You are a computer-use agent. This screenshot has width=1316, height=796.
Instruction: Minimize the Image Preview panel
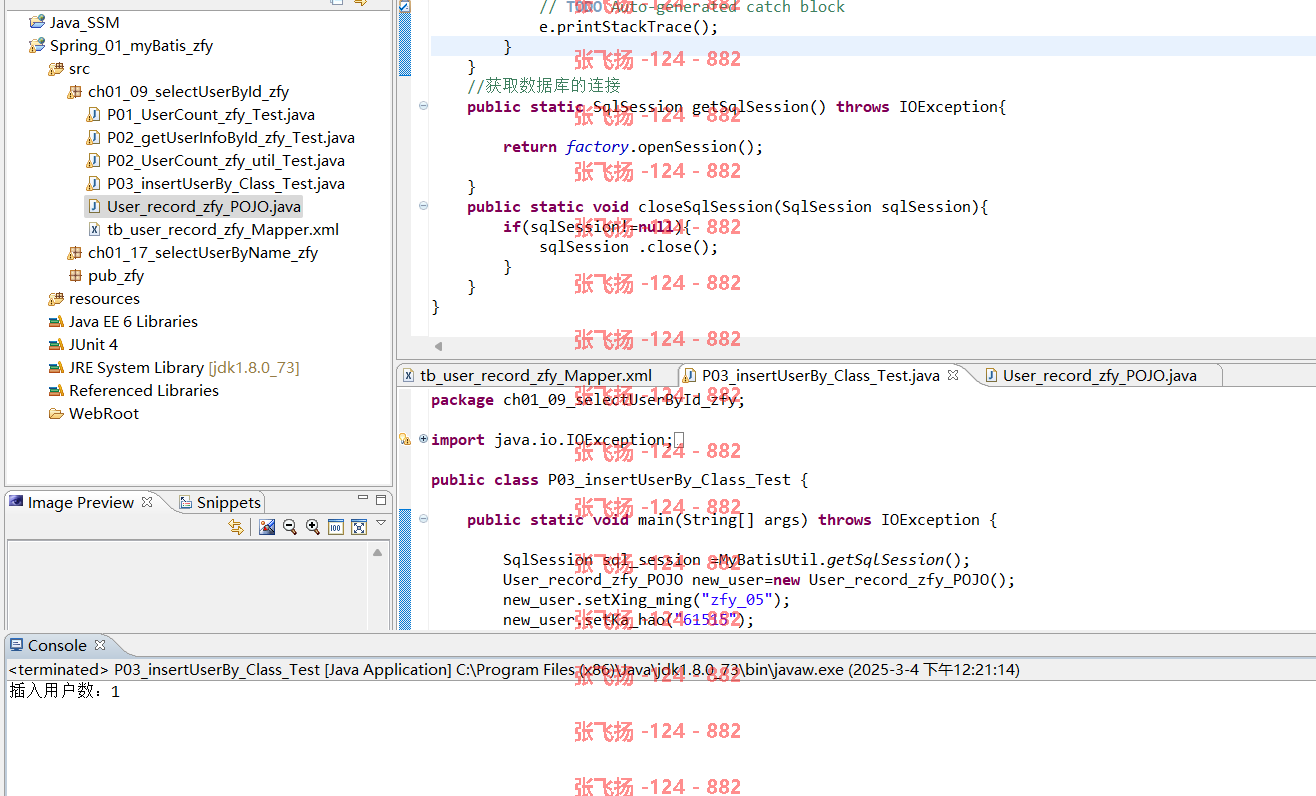pos(363,498)
